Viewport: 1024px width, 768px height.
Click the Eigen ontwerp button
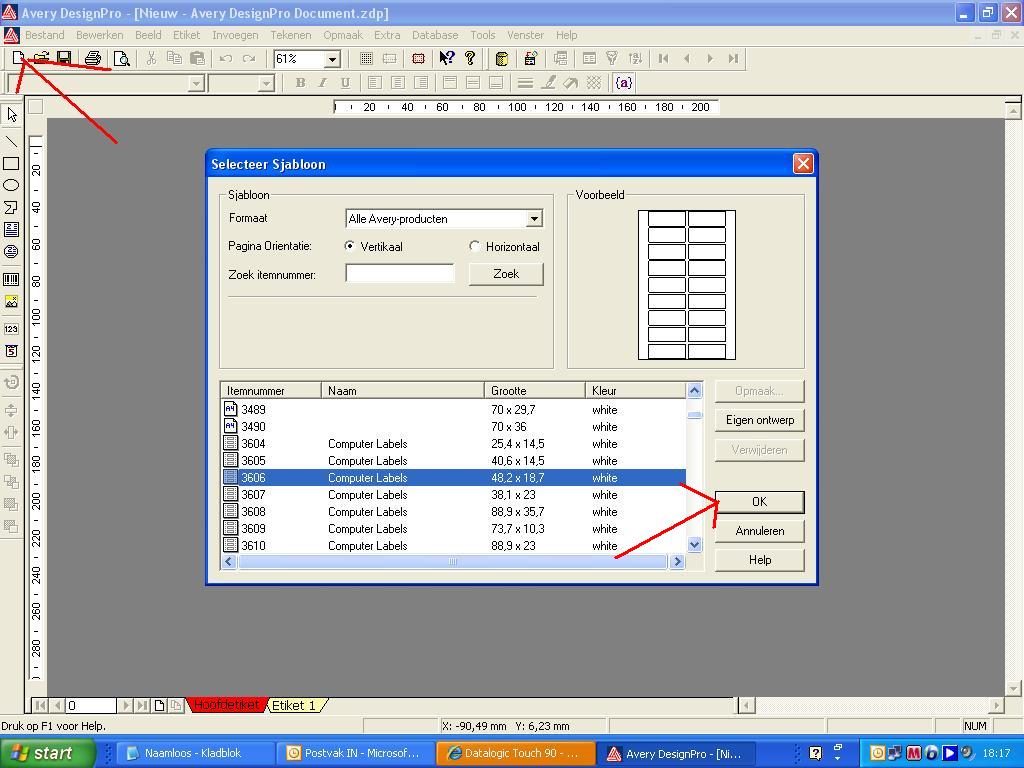tap(759, 420)
